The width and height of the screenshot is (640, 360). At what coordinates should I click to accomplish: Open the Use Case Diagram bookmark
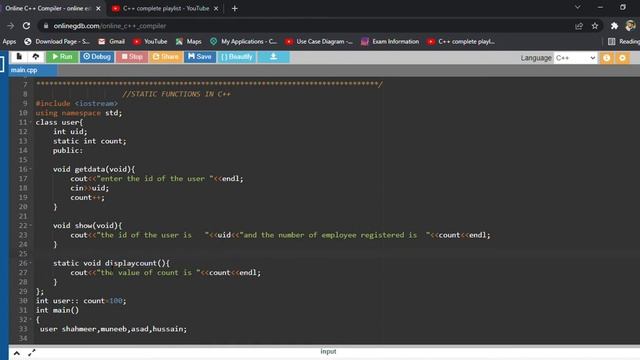(x=319, y=42)
